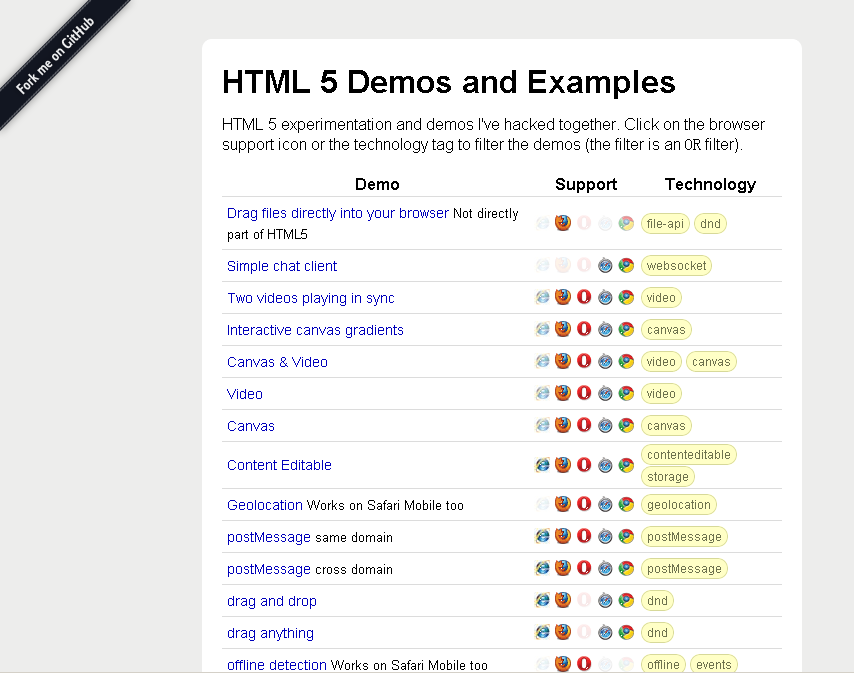854x673 pixels.
Task: Click Firefox icon in Geolocation row
Action: (563, 504)
